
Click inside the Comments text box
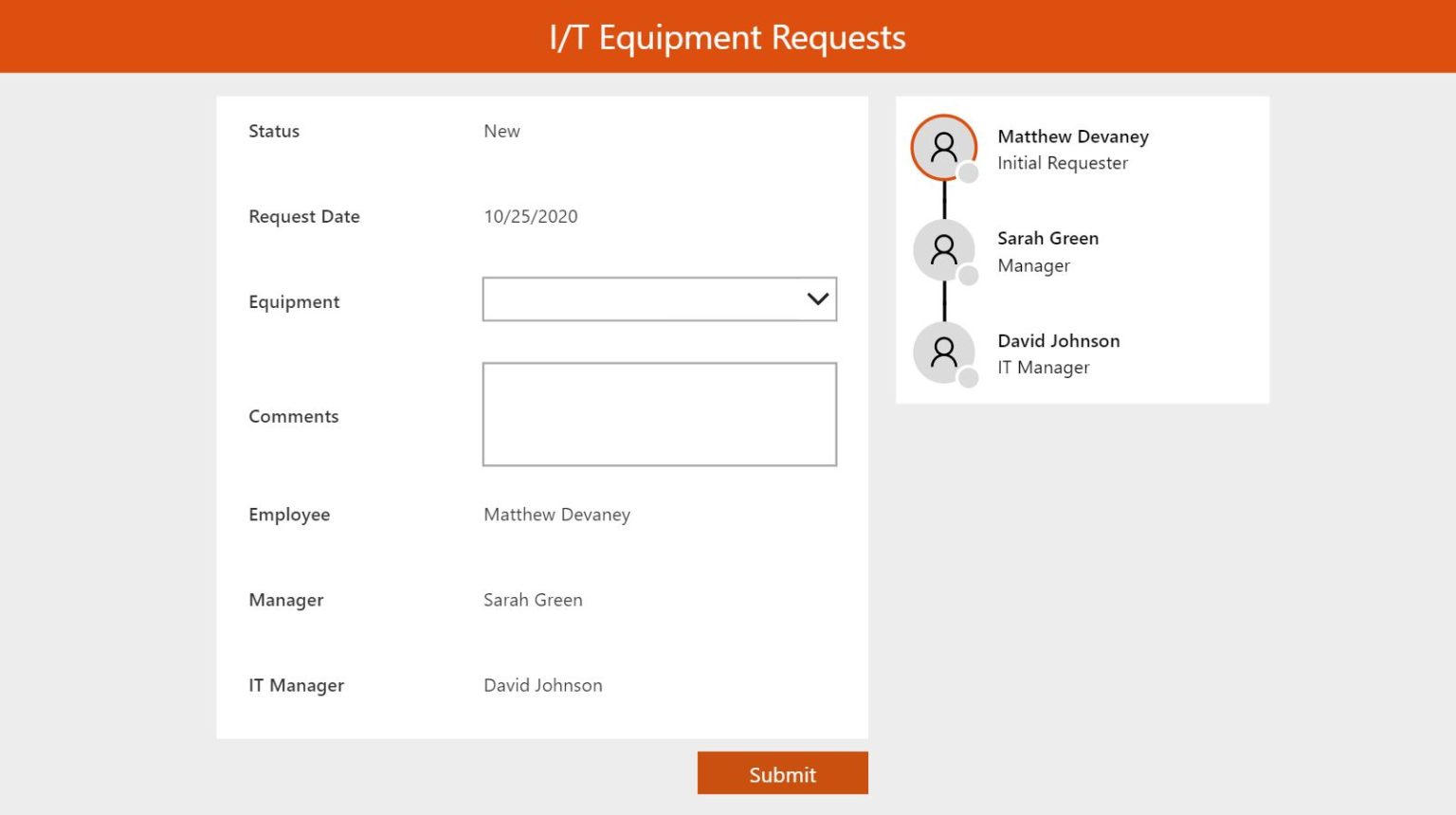[x=660, y=413]
